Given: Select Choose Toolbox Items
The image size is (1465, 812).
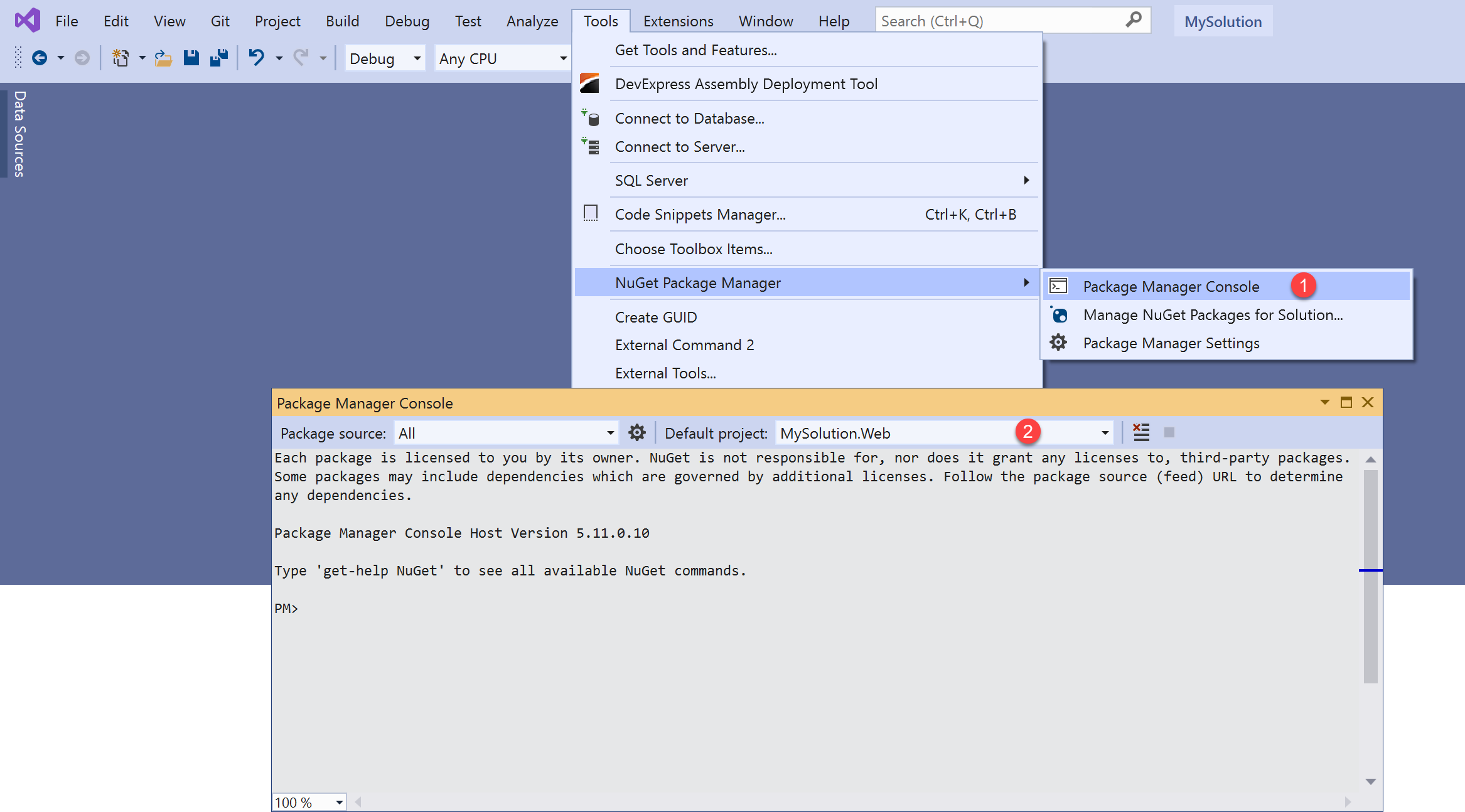Looking at the screenshot, I should coord(808,248).
